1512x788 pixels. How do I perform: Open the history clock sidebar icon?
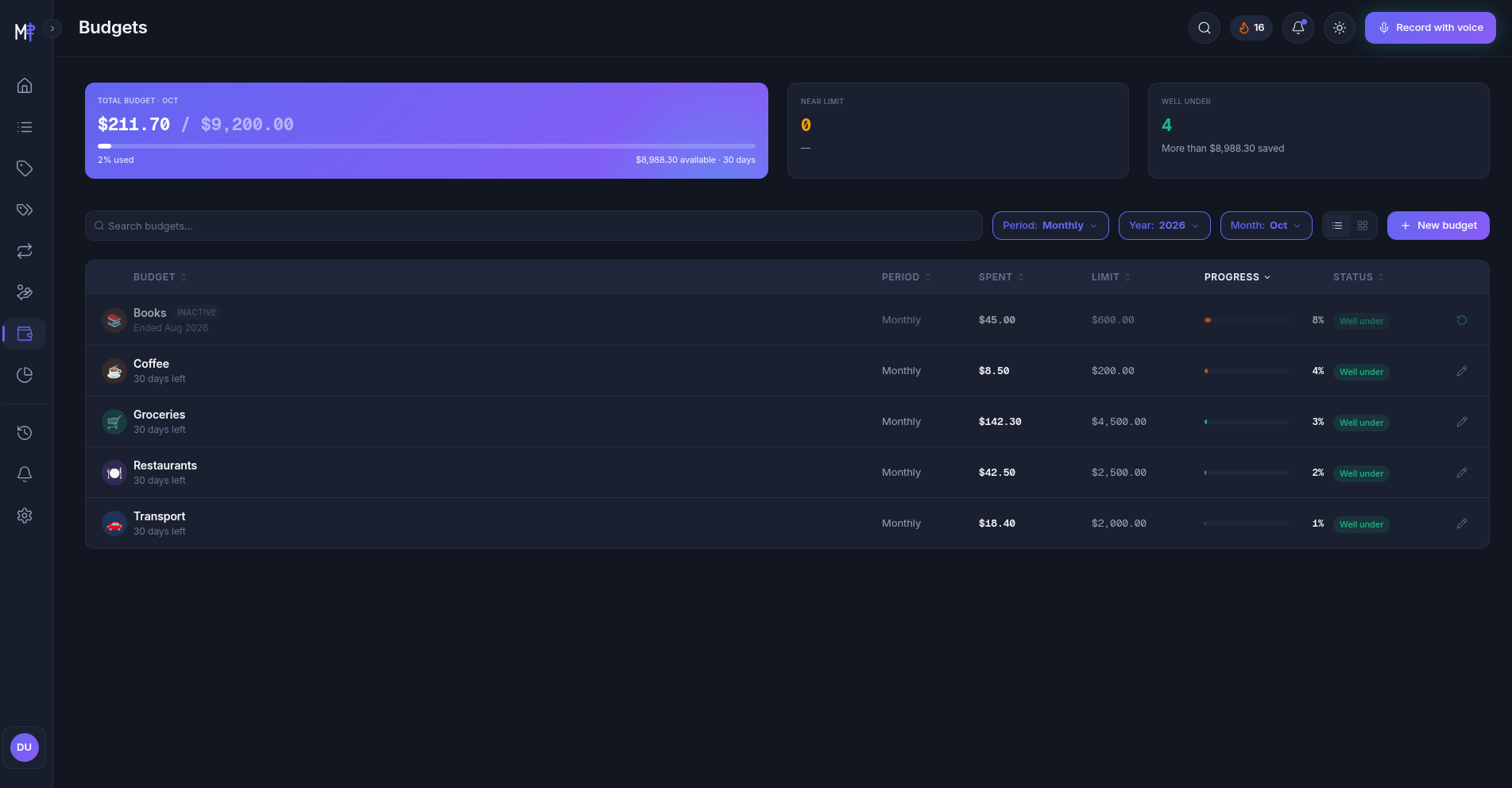pos(25,433)
